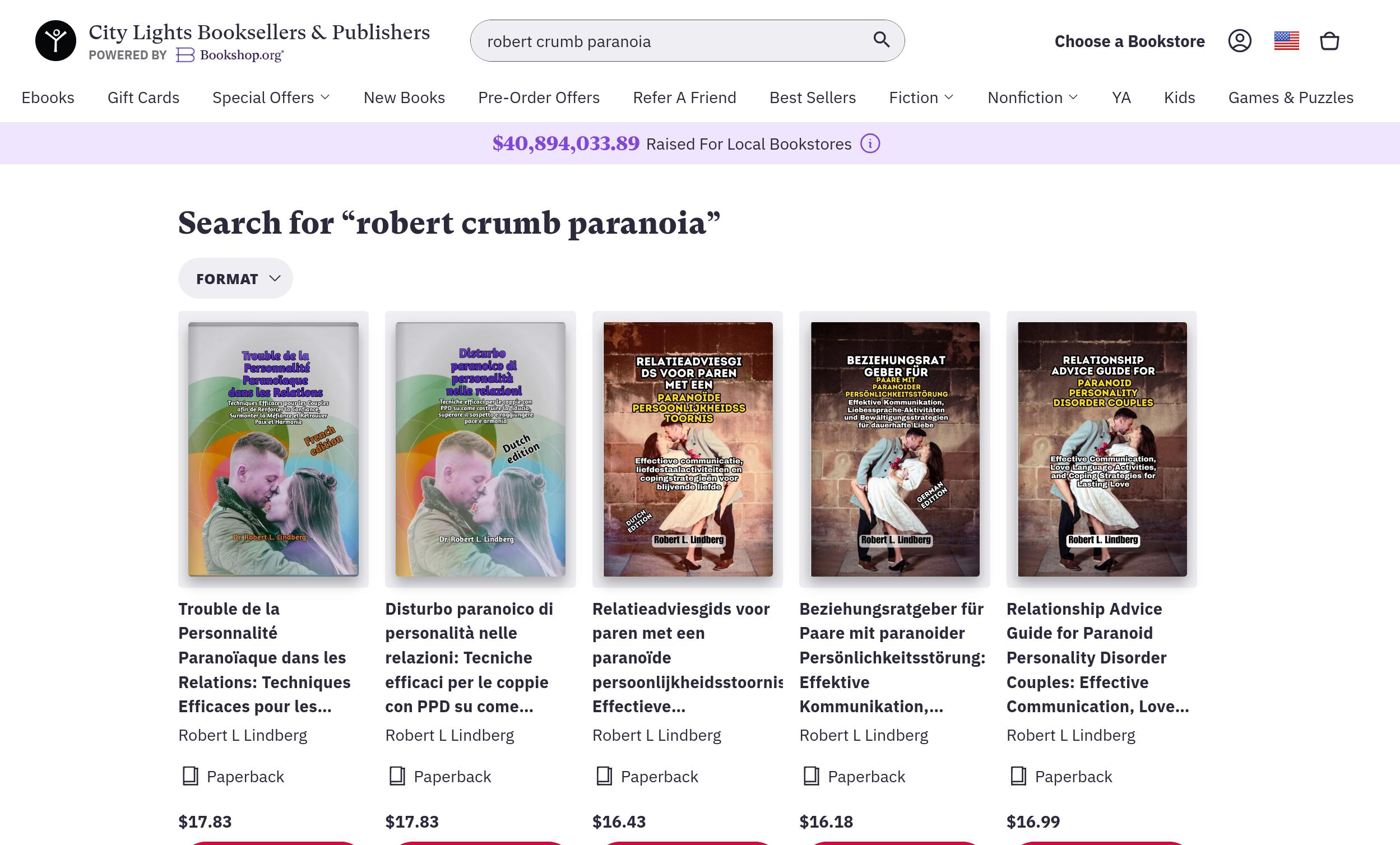Expand the Fiction menu
Screen dimensions: 1400x845
pos(921,97)
